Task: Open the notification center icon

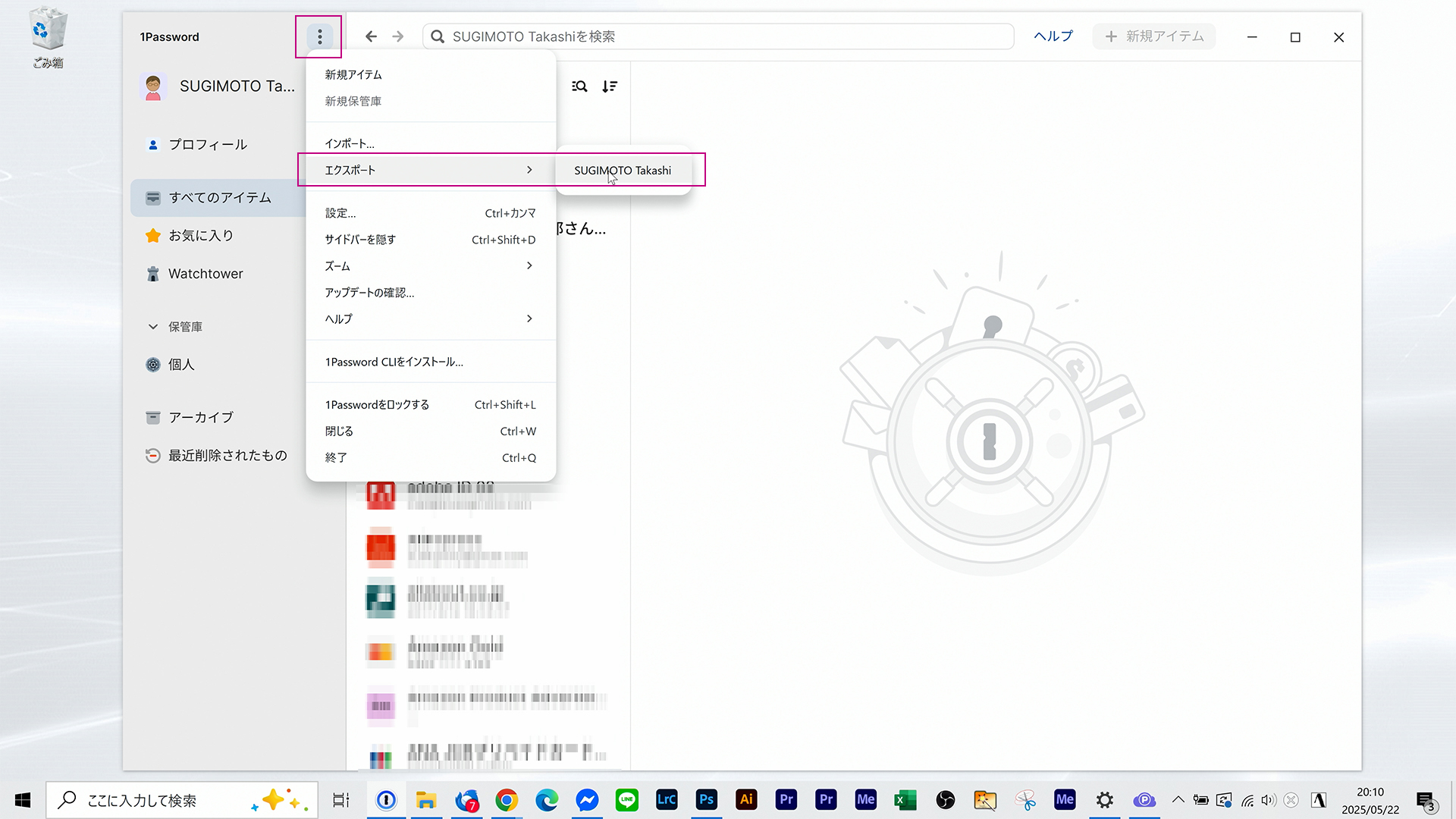Action: 1426,801
